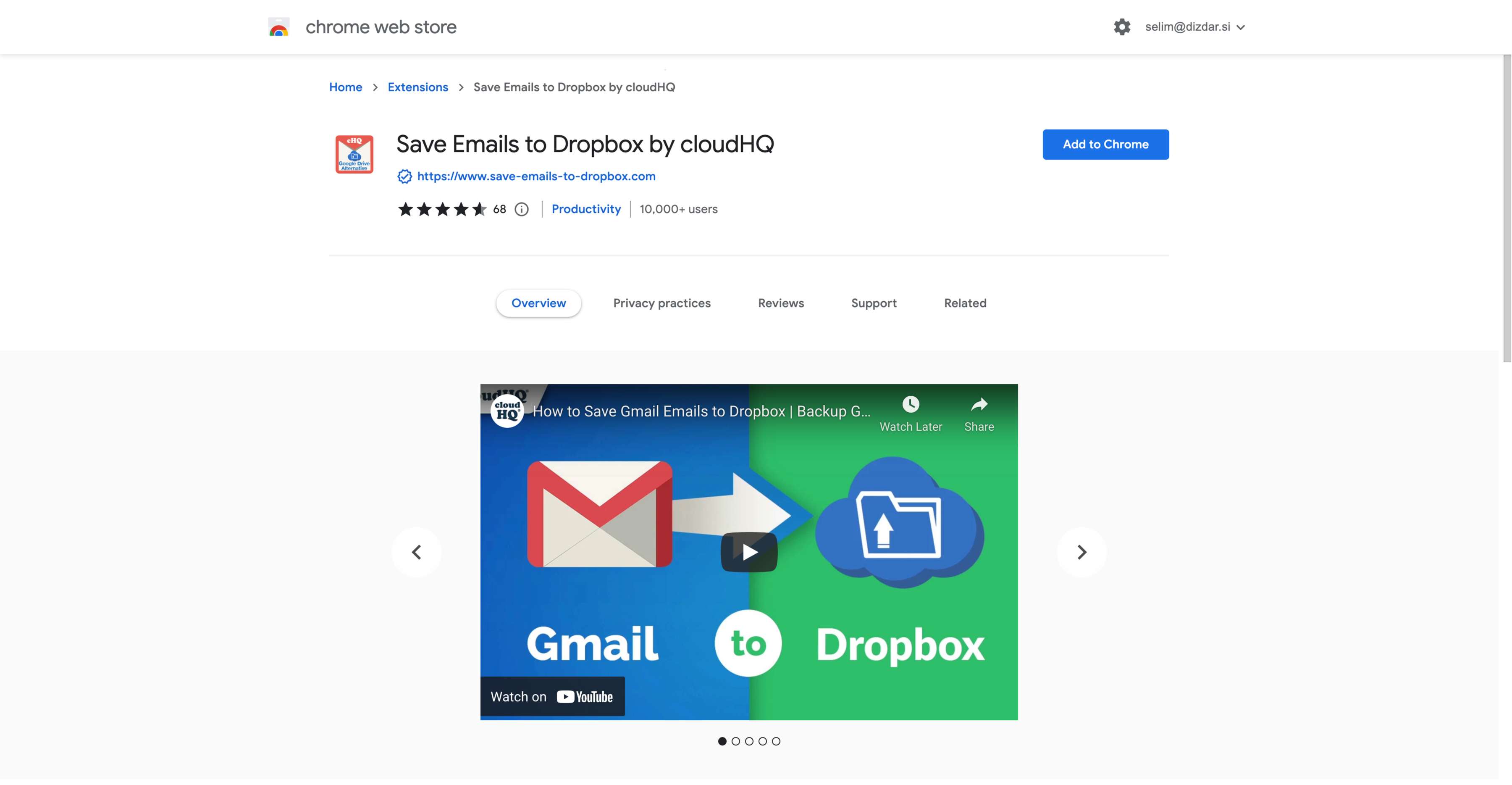Open rating info circle icon
The image size is (1512, 785).
pos(521,209)
